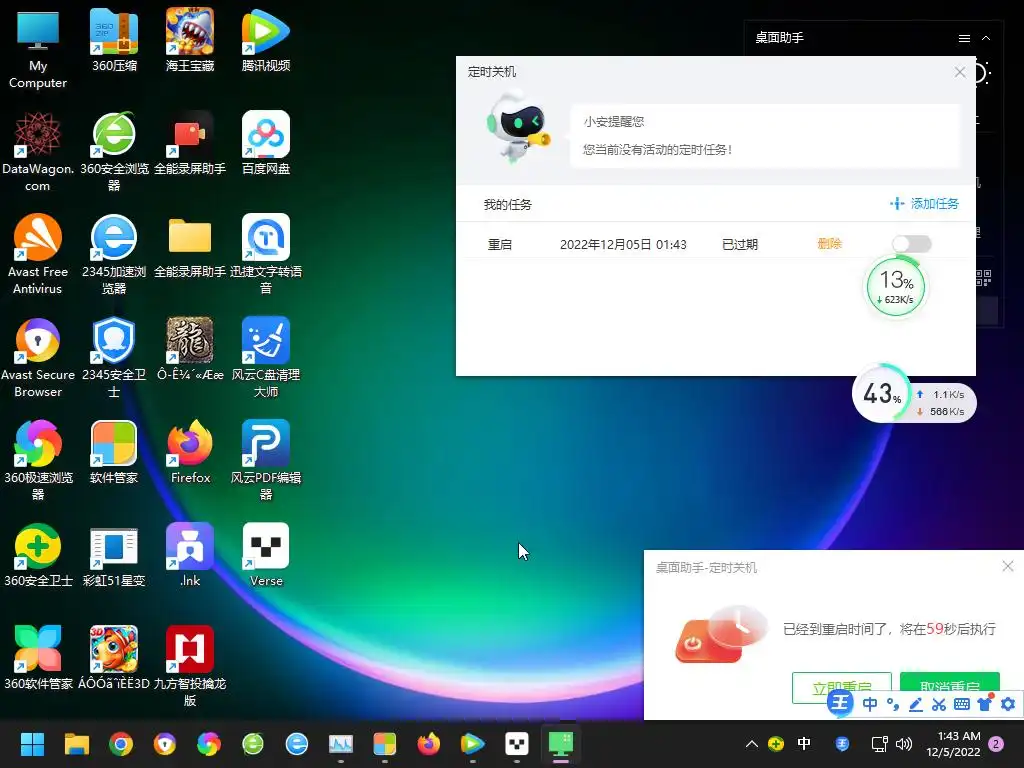Open Verse desktop icon
Screen dimensions: 1024x768
[266, 556]
